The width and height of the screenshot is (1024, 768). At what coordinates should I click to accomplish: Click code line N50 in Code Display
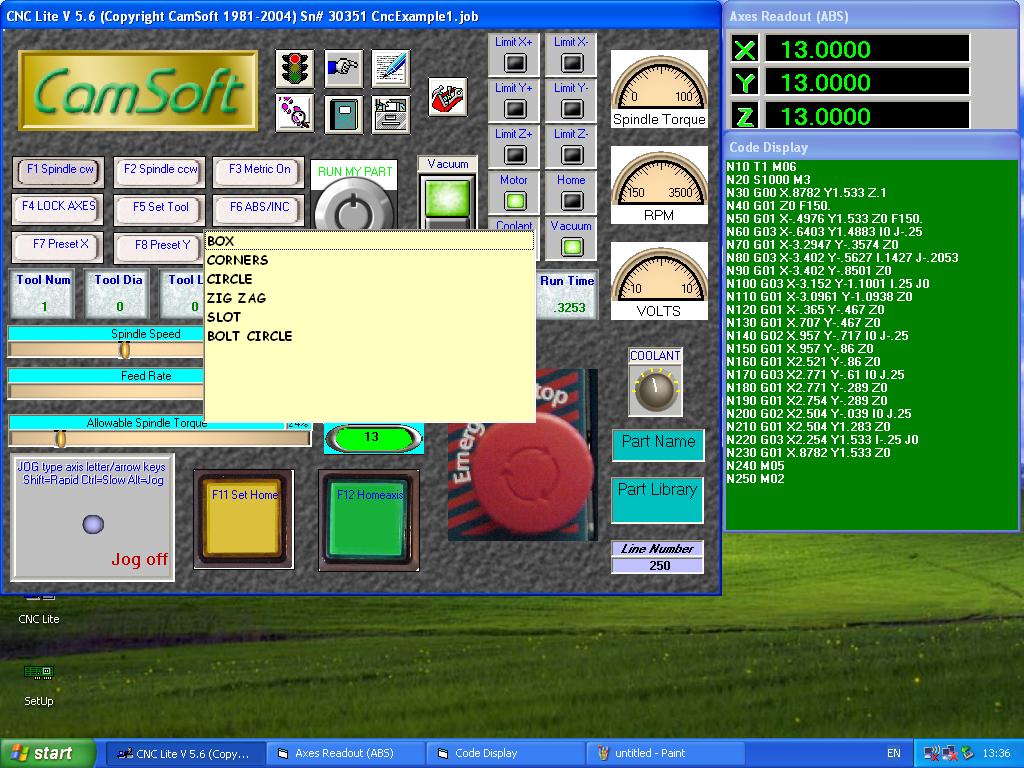(825, 219)
